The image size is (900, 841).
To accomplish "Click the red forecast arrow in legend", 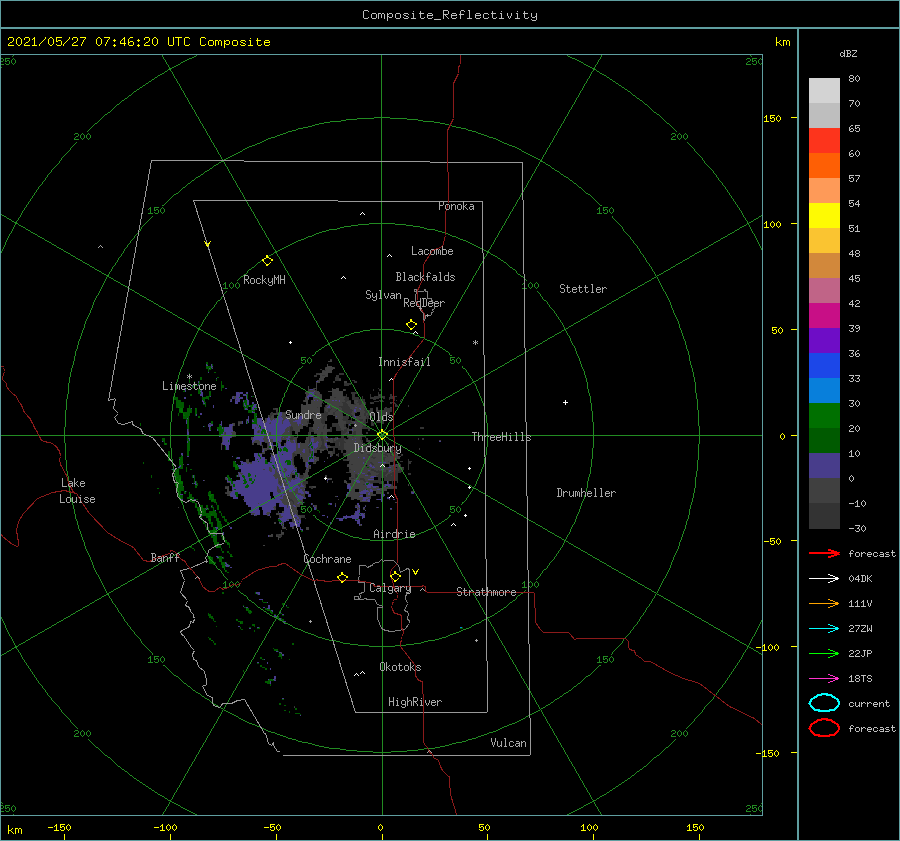I will tap(824, 553).
